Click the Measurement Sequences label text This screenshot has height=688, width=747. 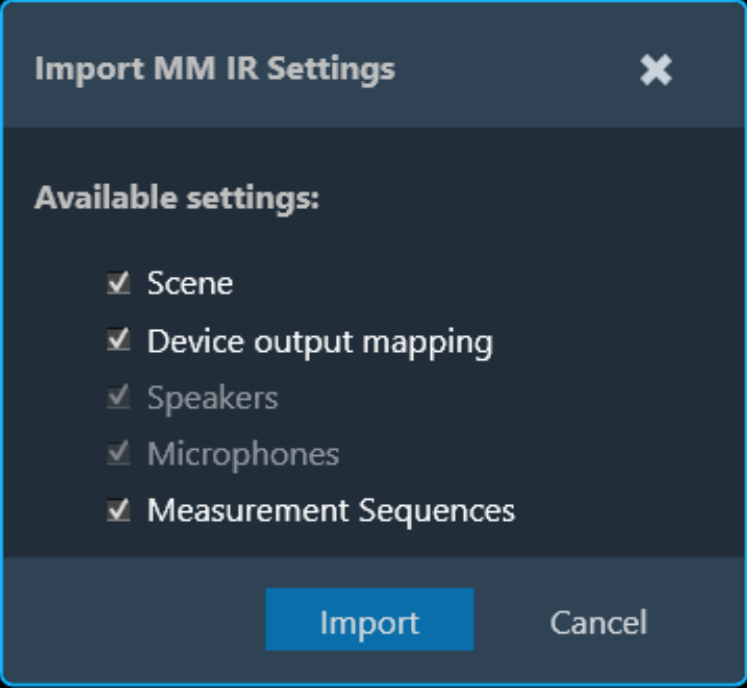[331, 511]
